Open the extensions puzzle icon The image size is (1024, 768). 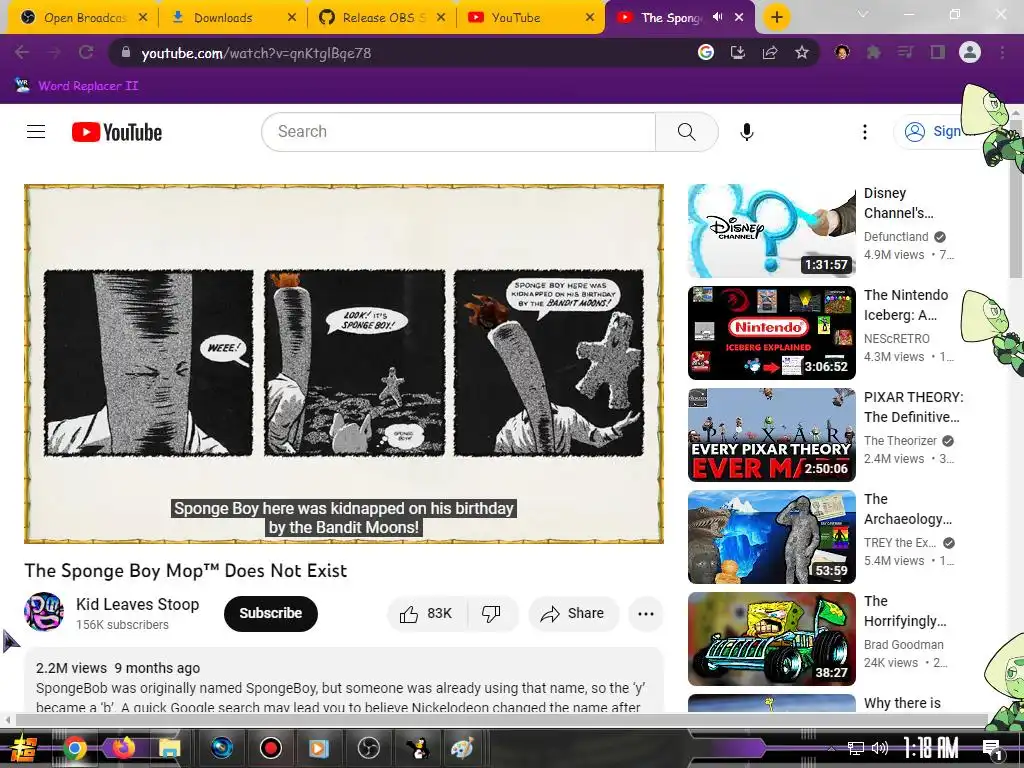(873, 52)
